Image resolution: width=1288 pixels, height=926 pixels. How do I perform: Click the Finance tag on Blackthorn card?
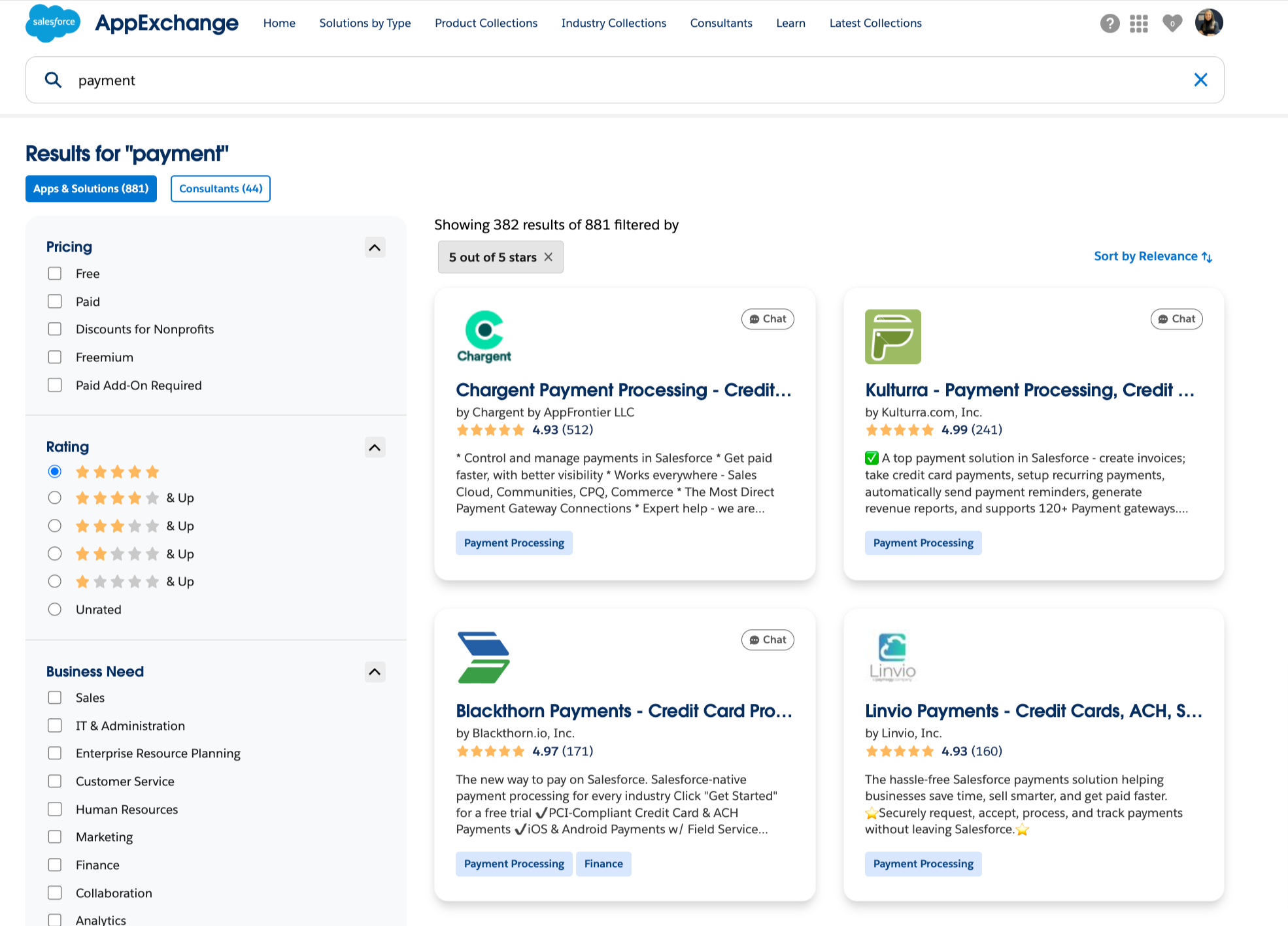point(603,864)
